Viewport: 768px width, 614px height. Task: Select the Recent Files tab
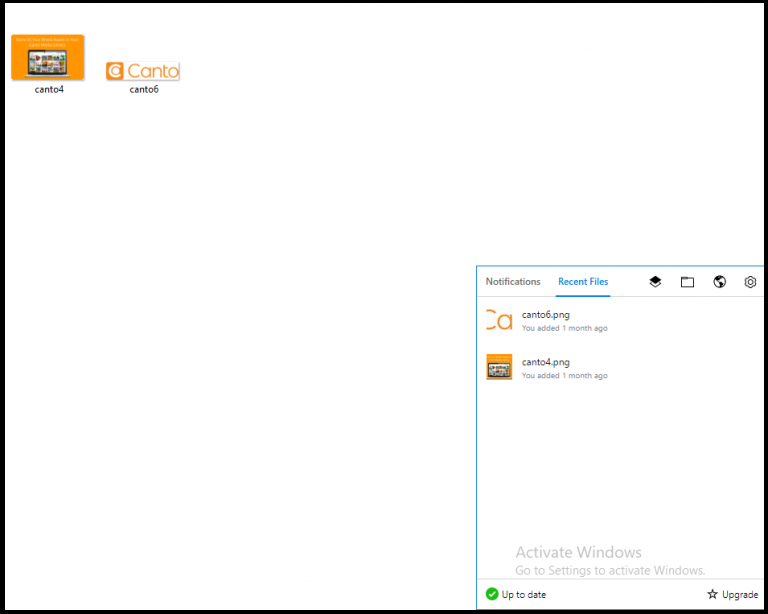(583, 282)
